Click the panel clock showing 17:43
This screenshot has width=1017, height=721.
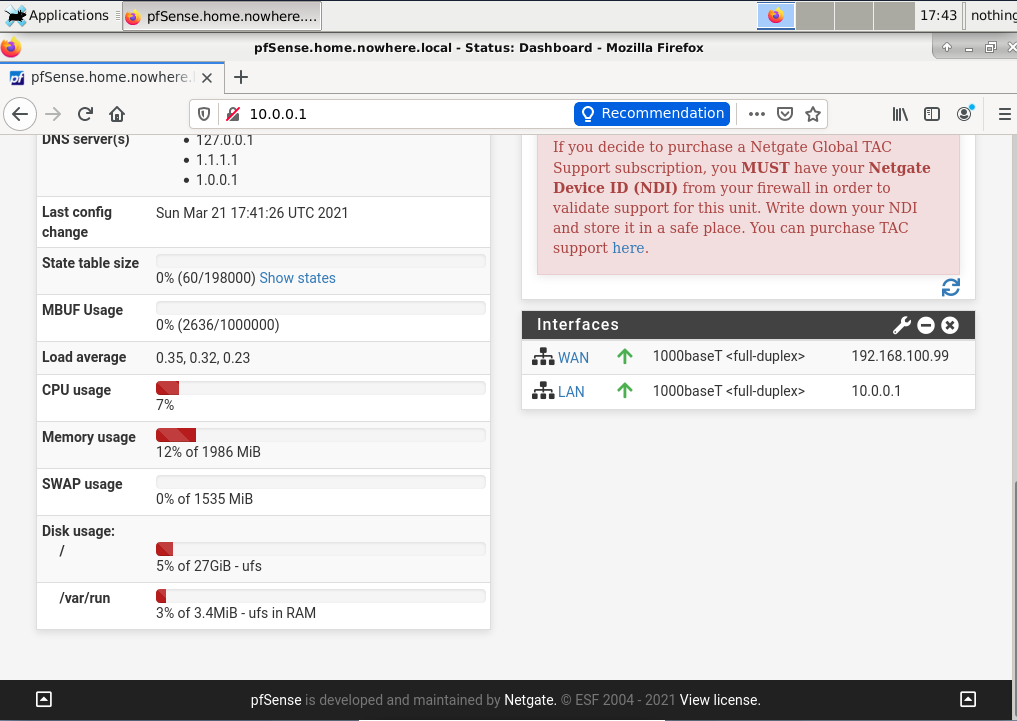(939, 16)
